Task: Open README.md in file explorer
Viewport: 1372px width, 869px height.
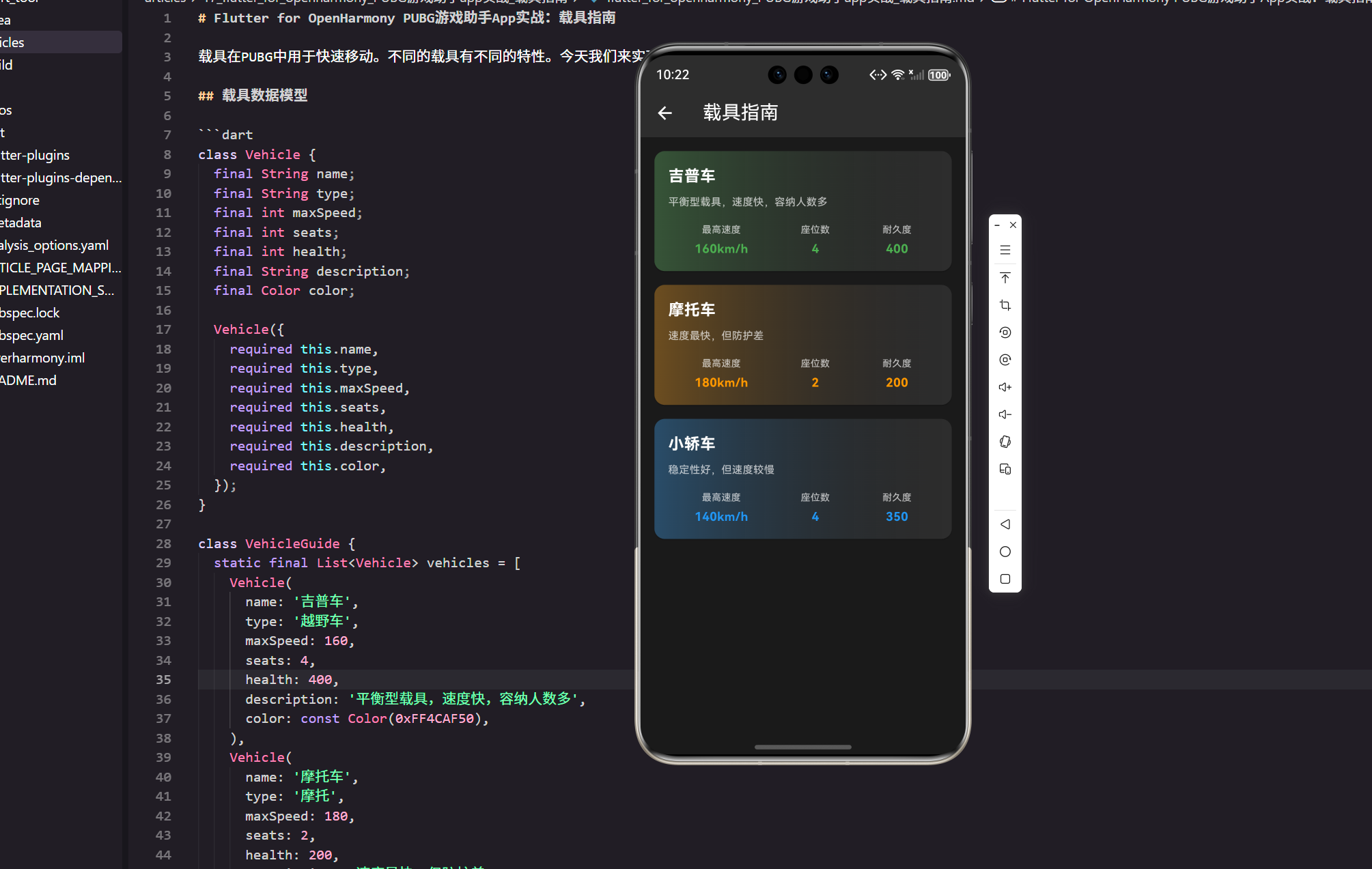Action: pos(29,380)
